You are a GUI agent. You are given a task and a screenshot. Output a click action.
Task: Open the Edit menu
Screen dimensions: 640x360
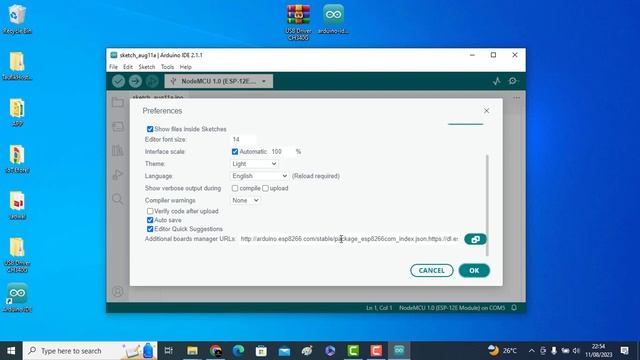tap(128, 67)
